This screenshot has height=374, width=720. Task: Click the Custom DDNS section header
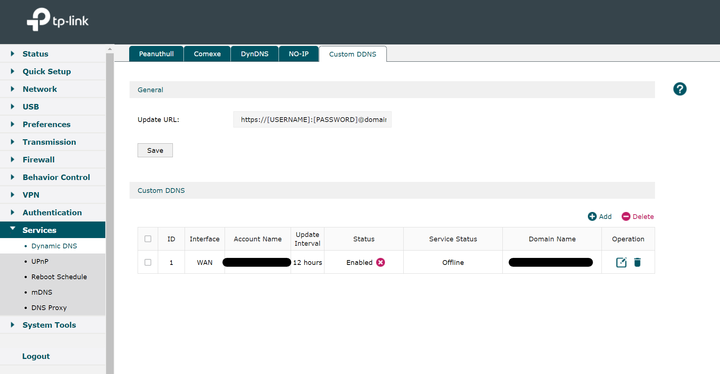(x=392, y=190)
